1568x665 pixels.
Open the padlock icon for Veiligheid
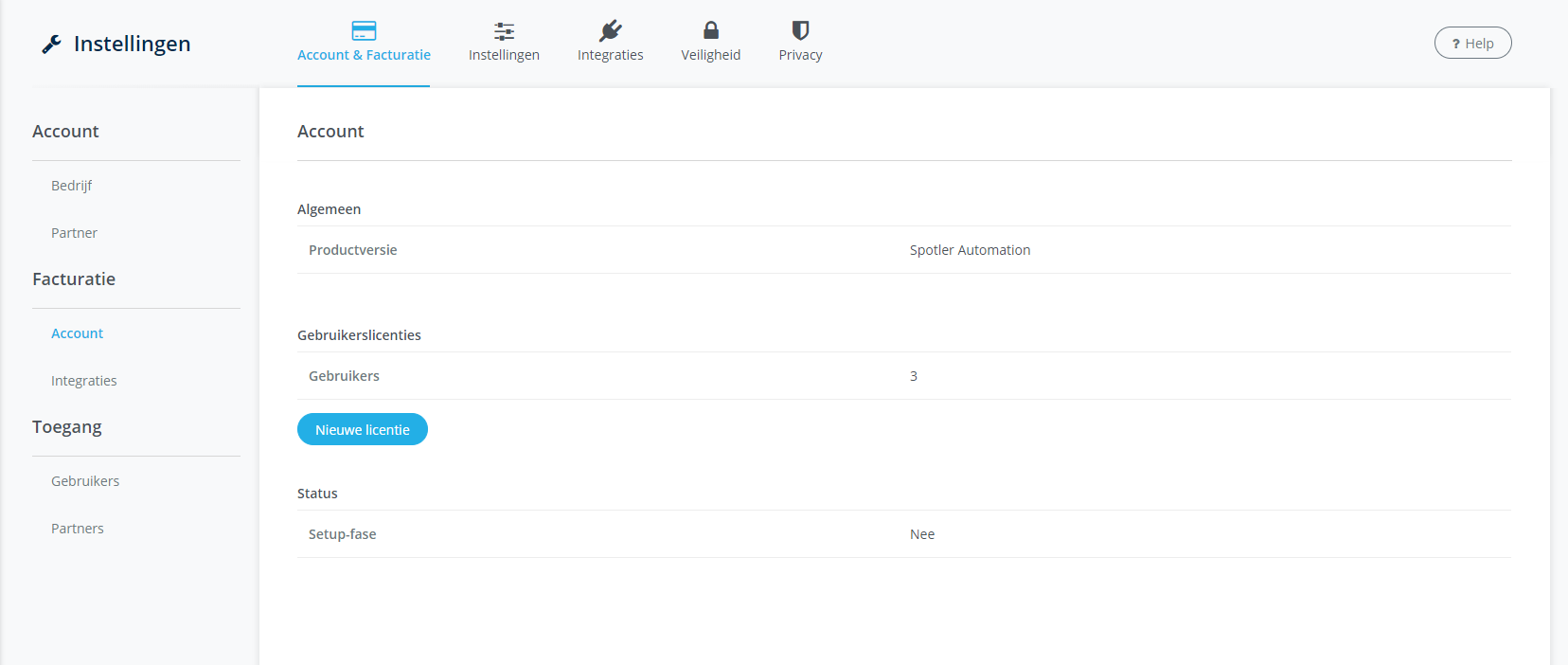710,31
